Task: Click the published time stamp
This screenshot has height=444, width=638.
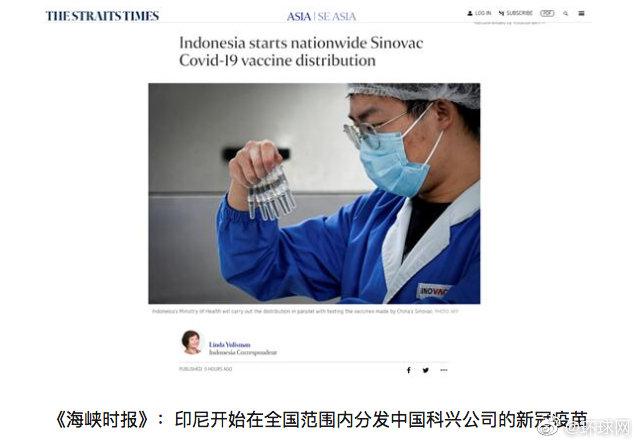Action: [205, 369]
